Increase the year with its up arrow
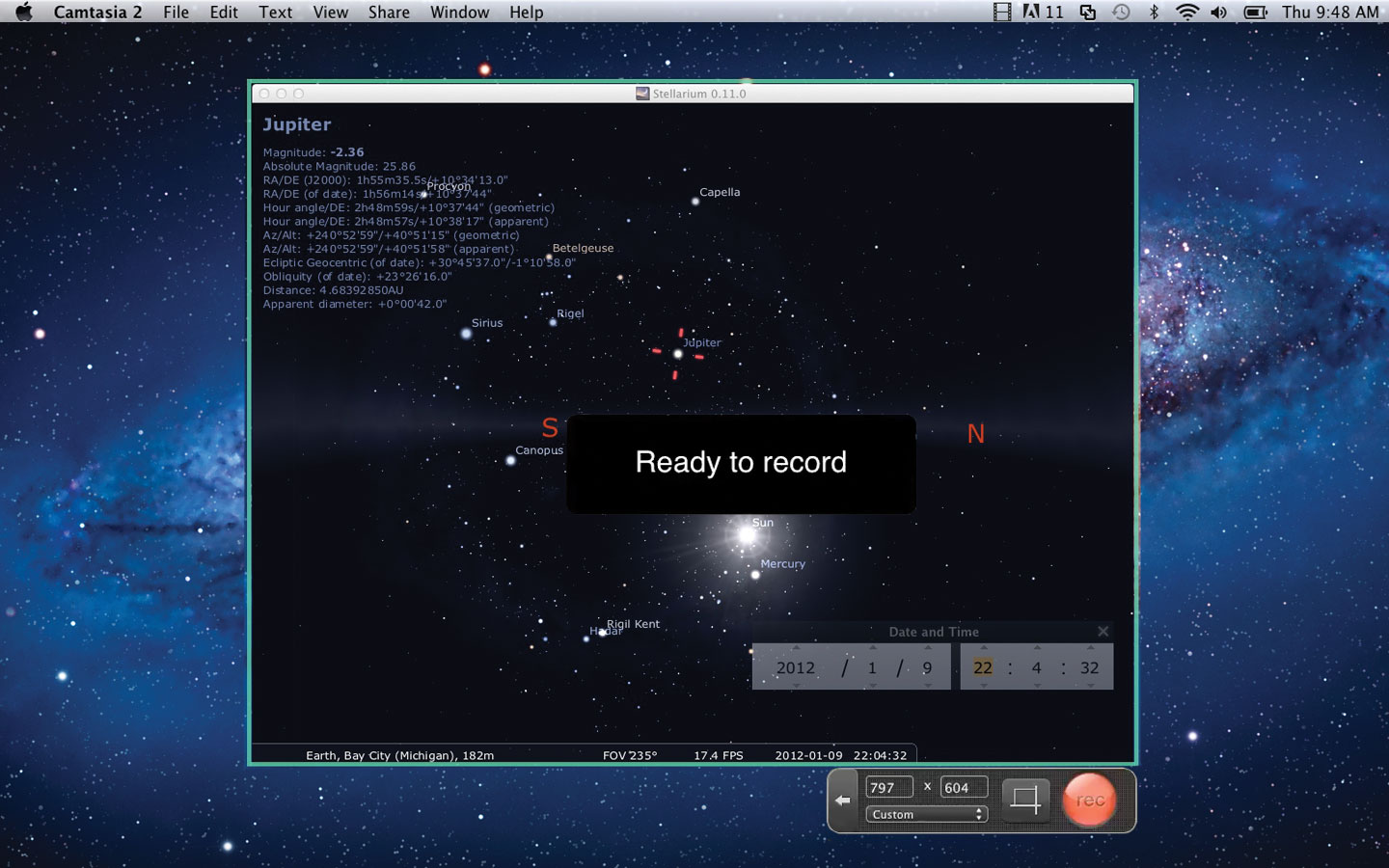 point(796,648)
